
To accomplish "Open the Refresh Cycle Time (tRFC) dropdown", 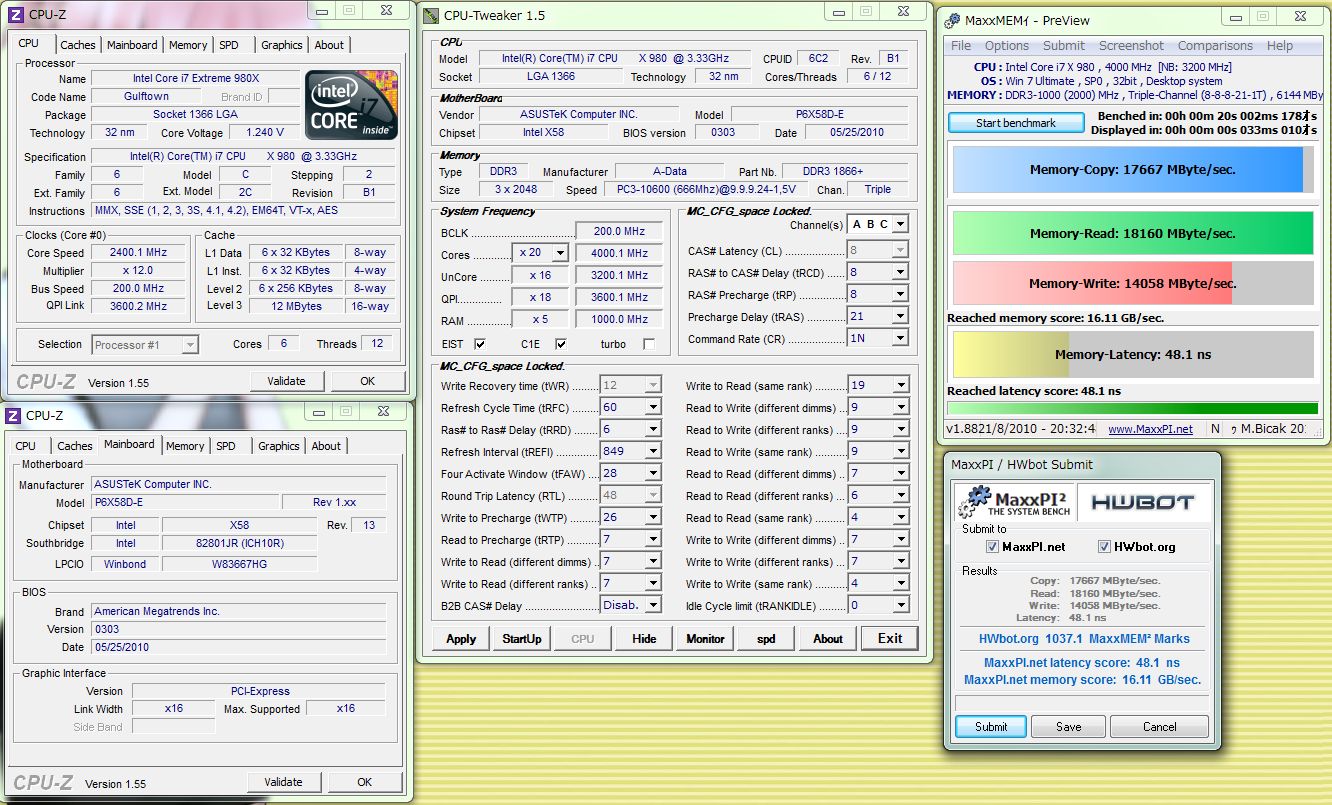I will coord(653,408).
